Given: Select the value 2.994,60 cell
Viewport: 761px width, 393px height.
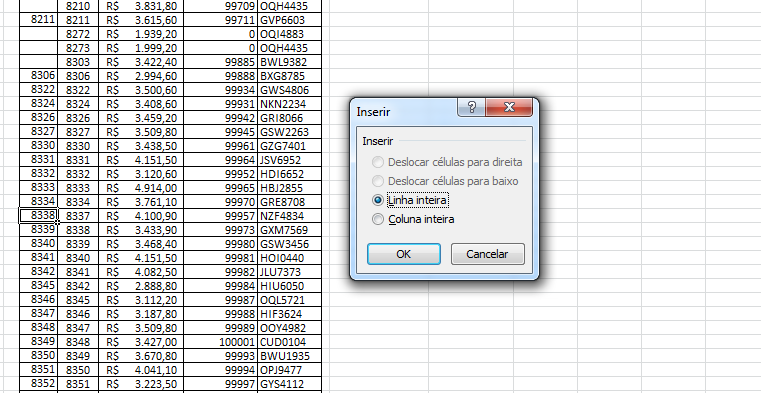Looking at the screenshot, I should coord(141,76).
